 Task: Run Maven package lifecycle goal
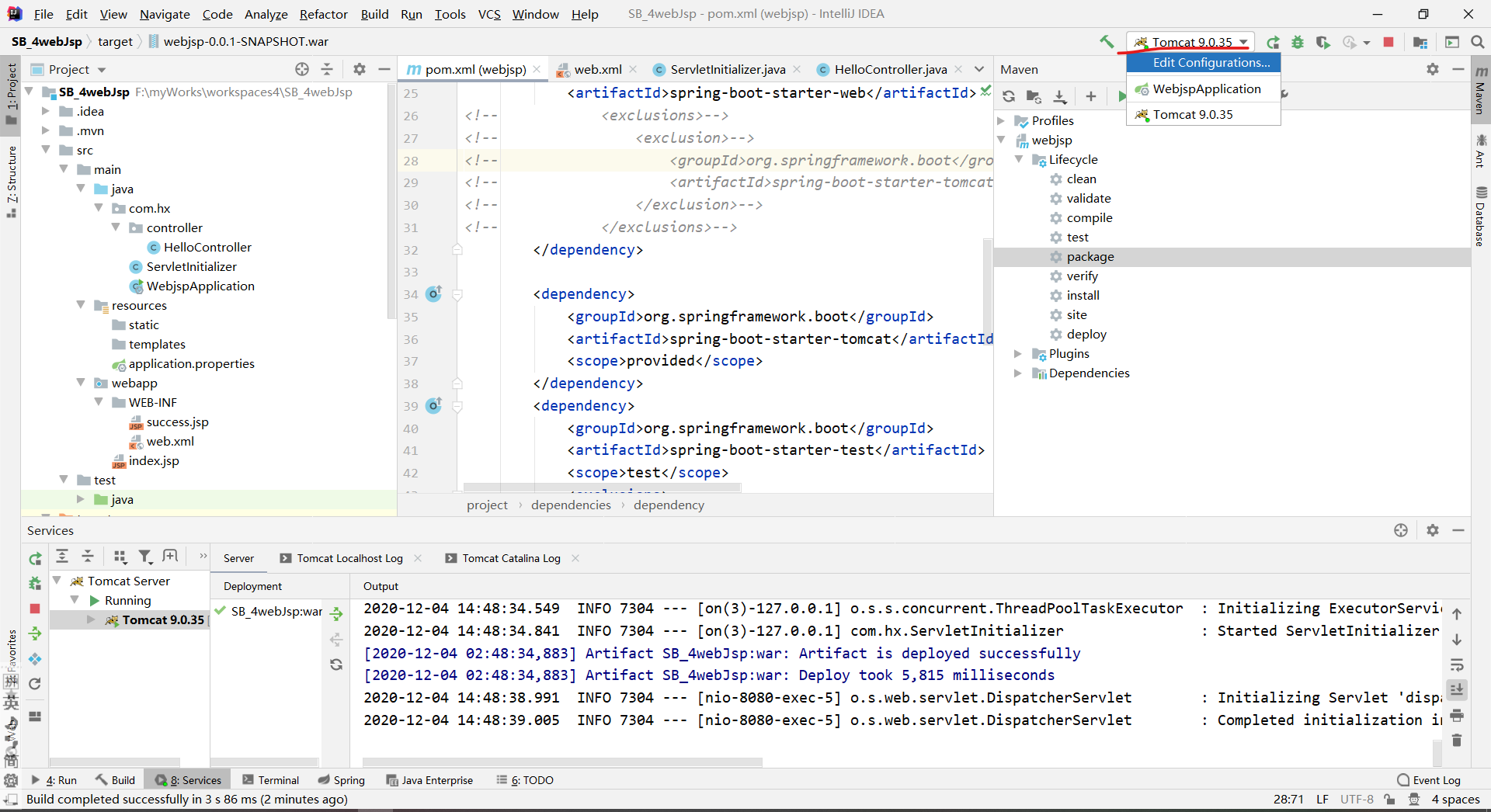(x=1090, y=256)
